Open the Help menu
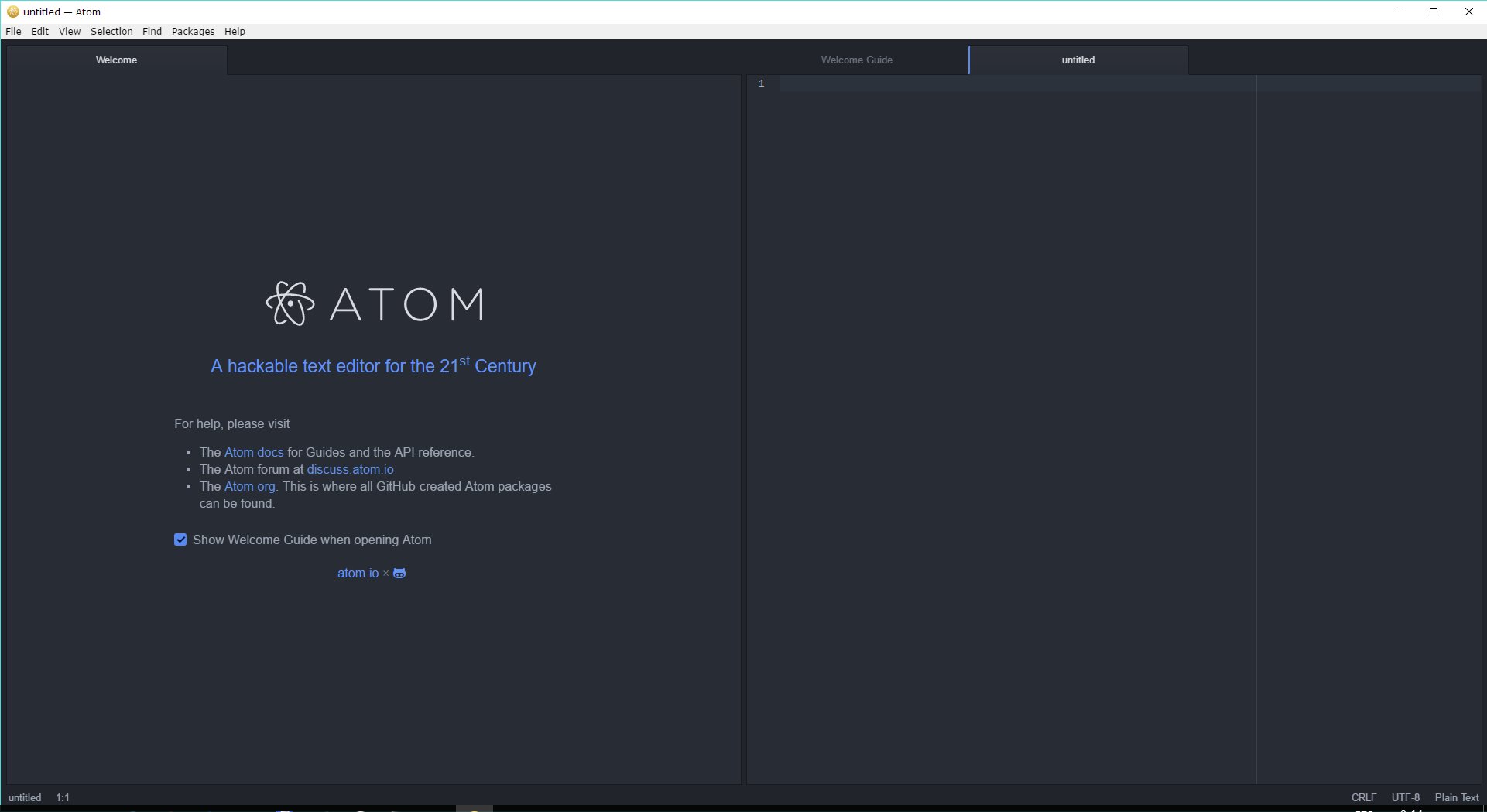The height and width of the screenshot is (812, 1487). [235, 32]
